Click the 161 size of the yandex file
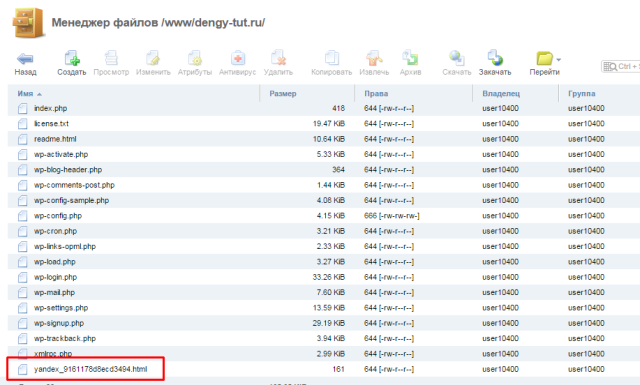Viewport: 640px width, 385px height. 338,369
